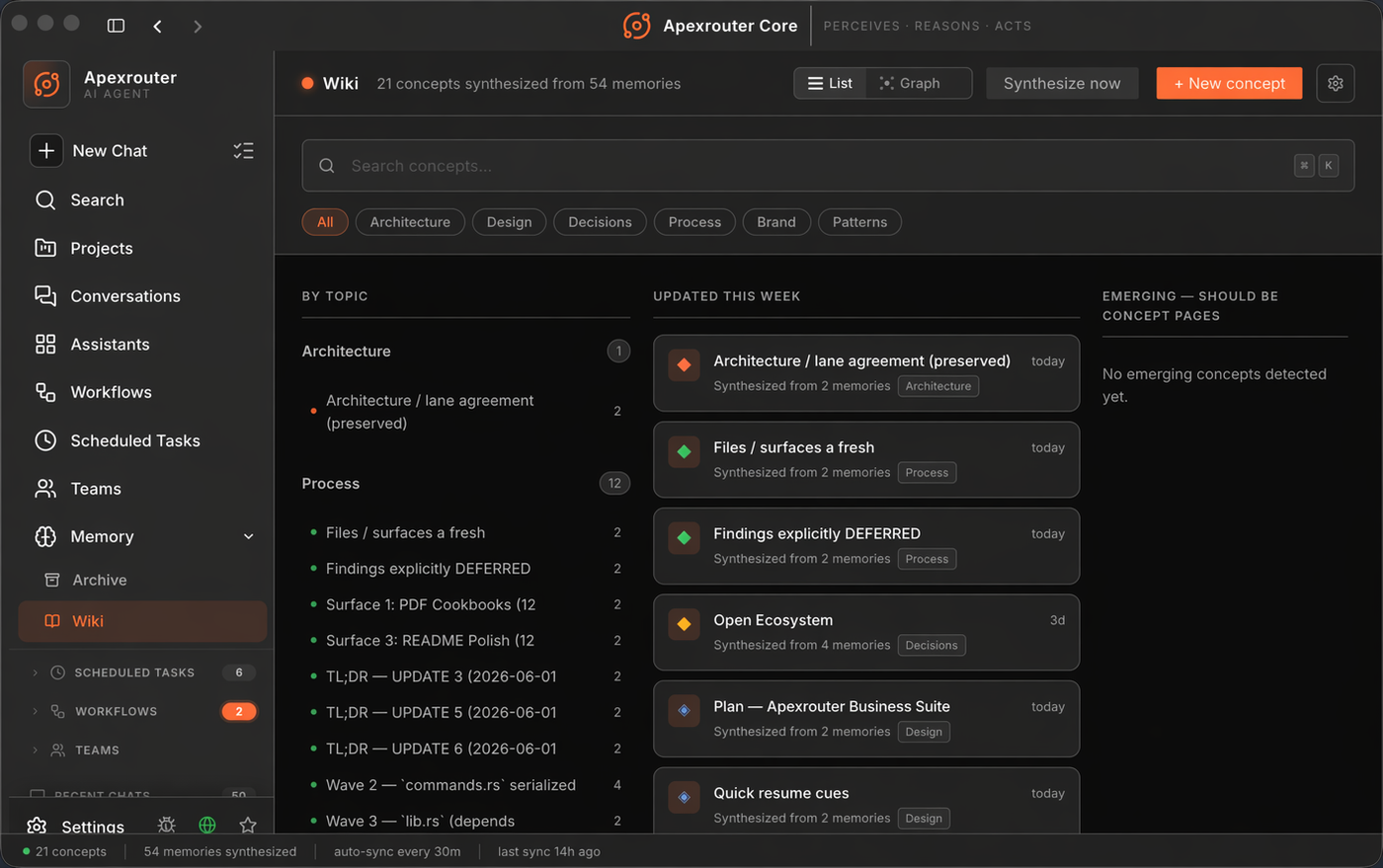
Task: Open Surface 3: README Polish topic row
Action: point(465,640)
